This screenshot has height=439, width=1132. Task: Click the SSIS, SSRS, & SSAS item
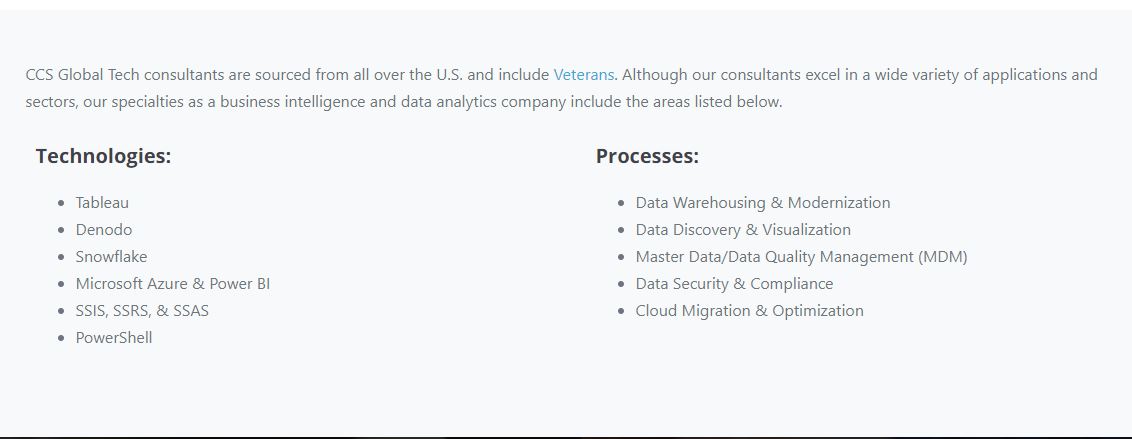click(x=142, y=310)
